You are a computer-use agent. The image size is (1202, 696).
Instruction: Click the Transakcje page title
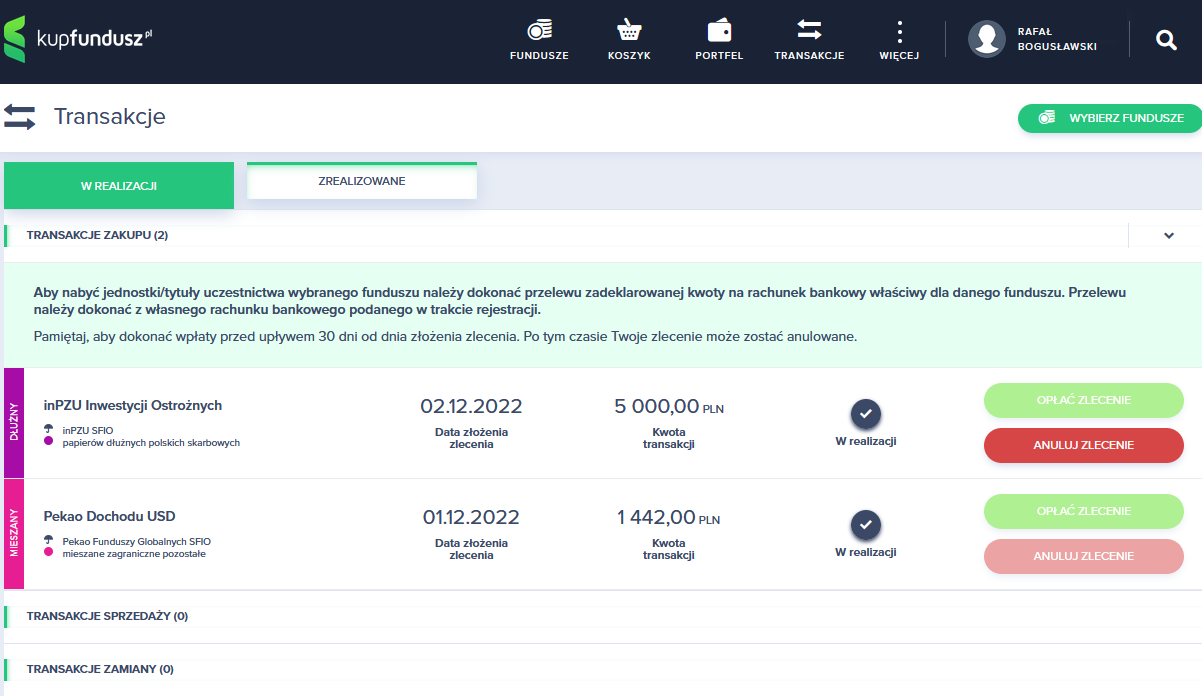(x=110, y=117)
